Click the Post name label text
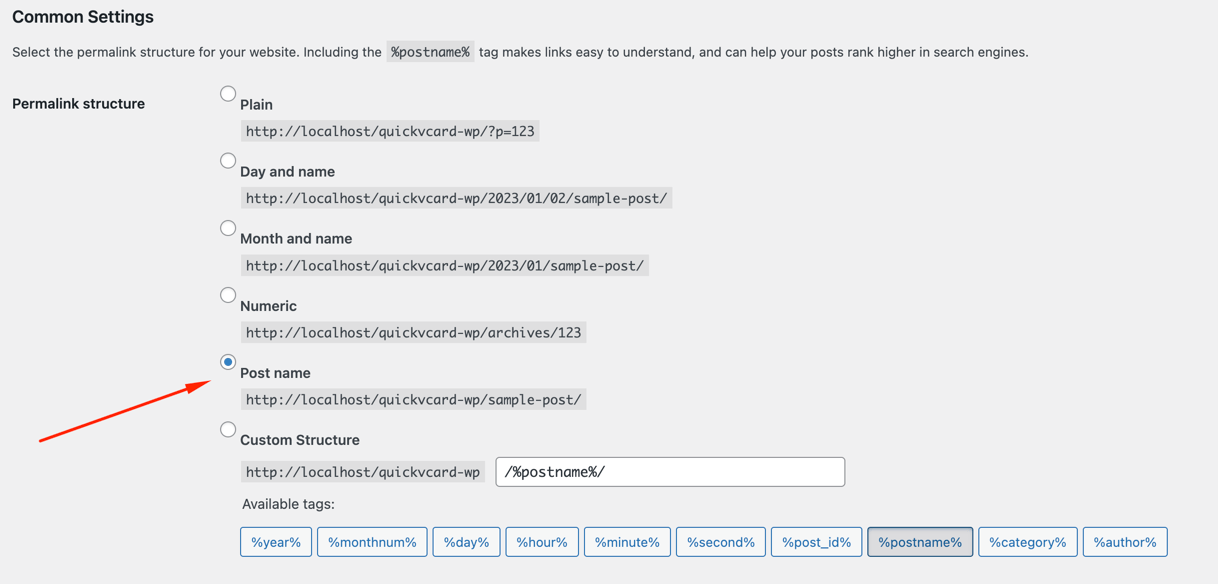 pyautogui.click(x=275, y=373)
